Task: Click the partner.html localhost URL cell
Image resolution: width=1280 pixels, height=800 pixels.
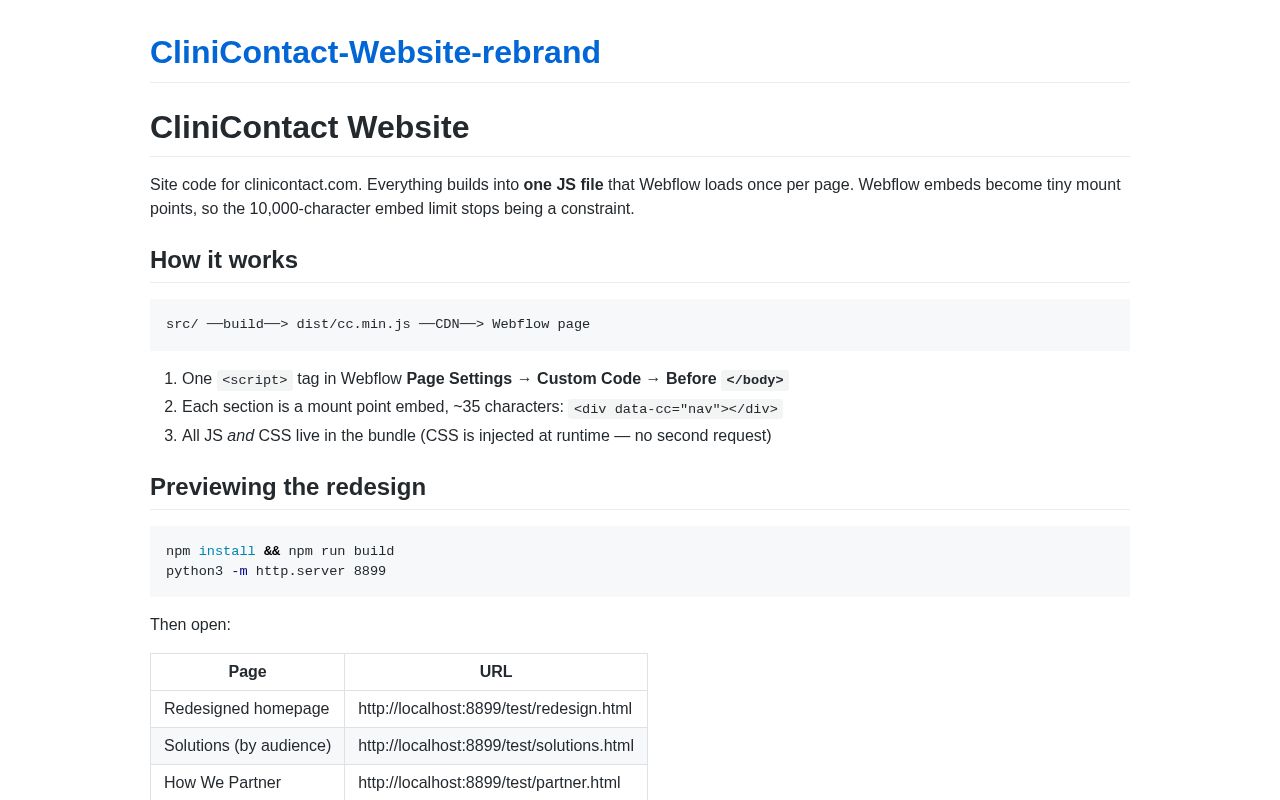Action: [x=496, y=783]
